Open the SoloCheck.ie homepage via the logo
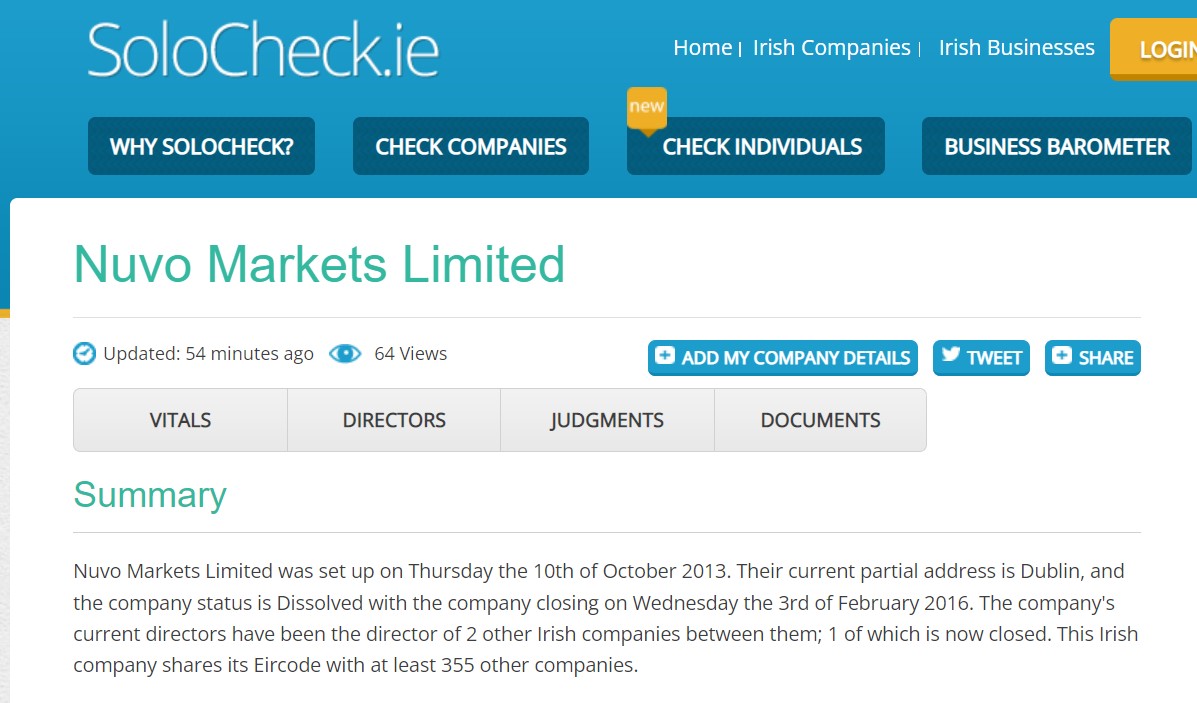Screen dimensions: 1197x703 [x=262, y=47]
